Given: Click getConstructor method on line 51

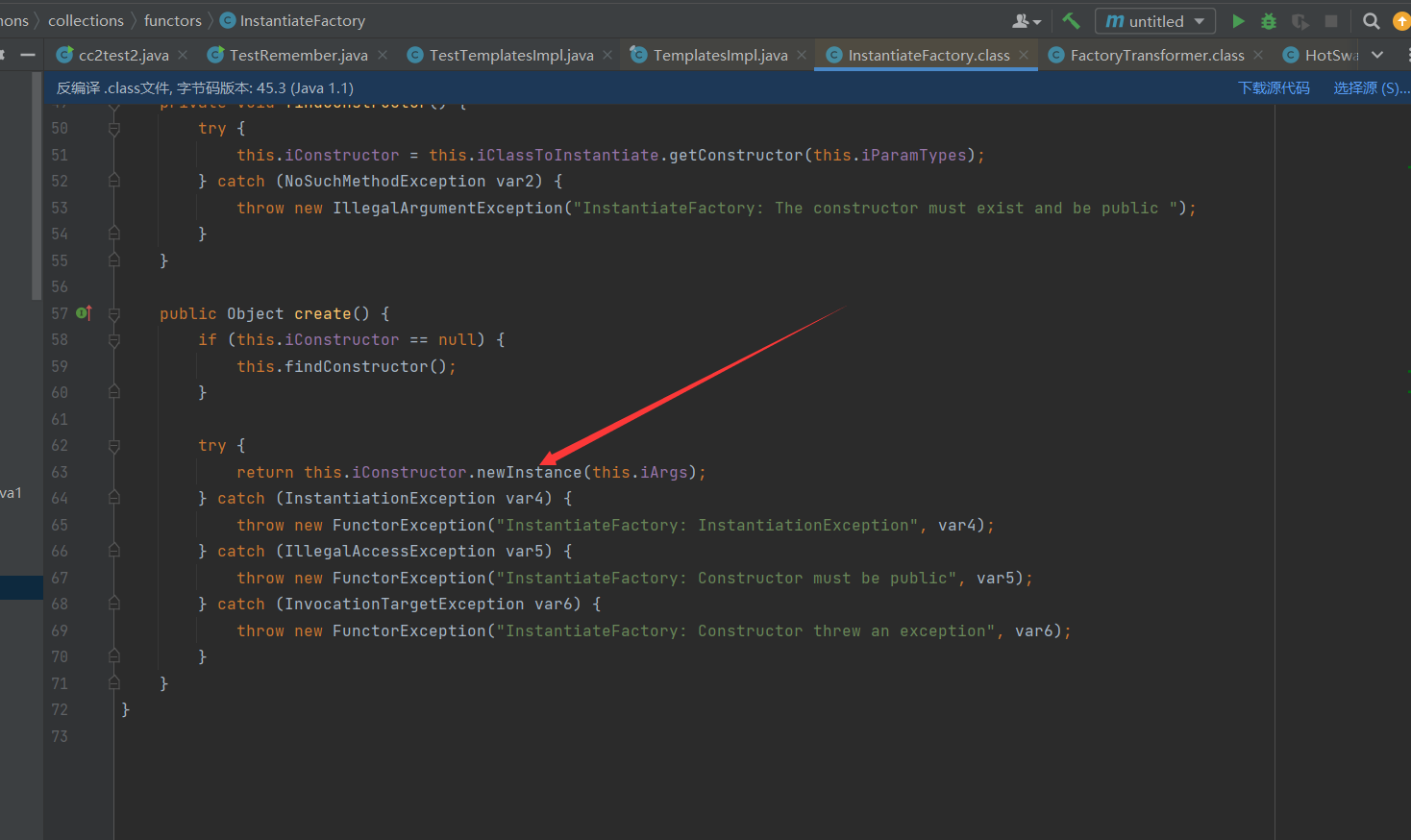Looking at the screenshot, I should tap(735, 155).
